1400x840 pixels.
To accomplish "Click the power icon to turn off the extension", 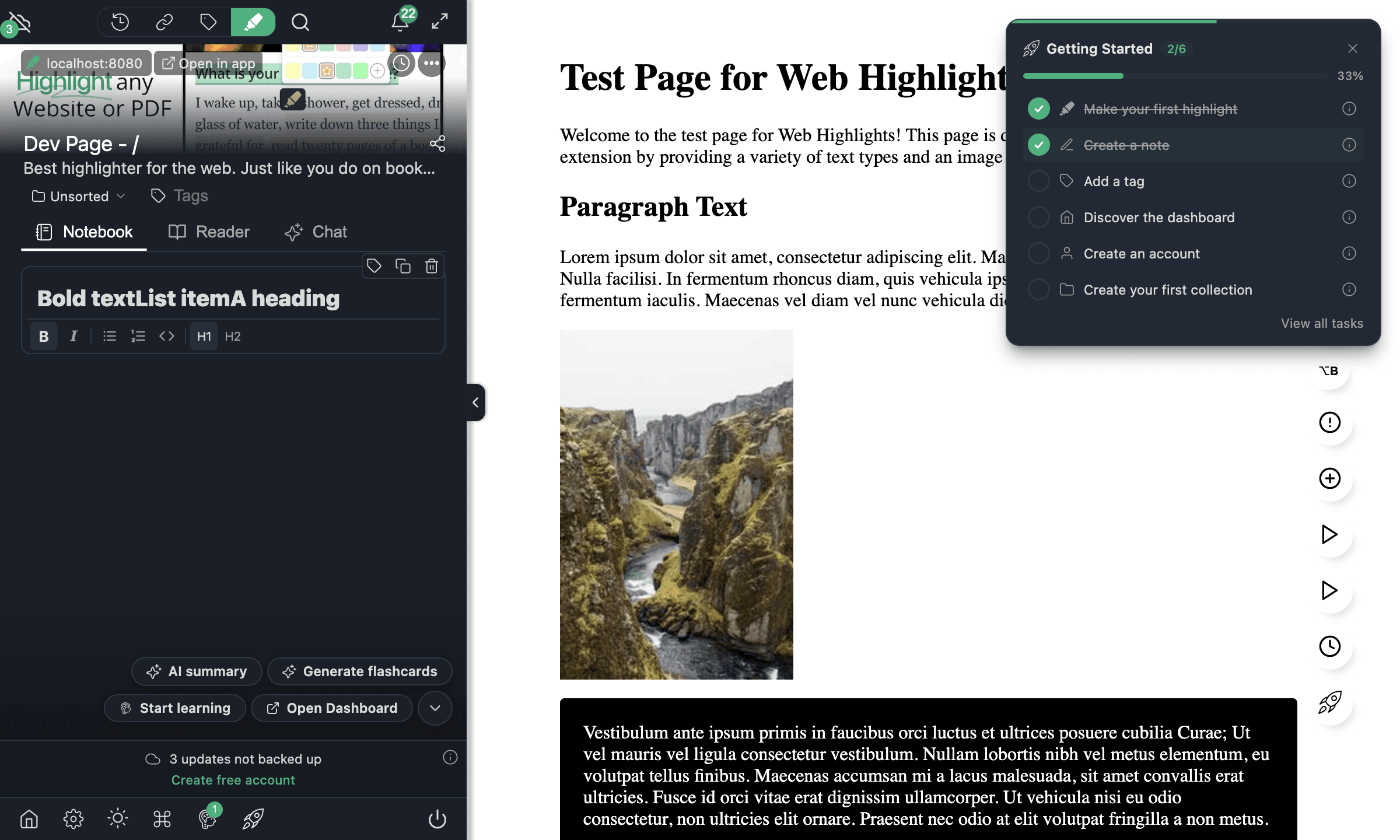I will [437, 819].
